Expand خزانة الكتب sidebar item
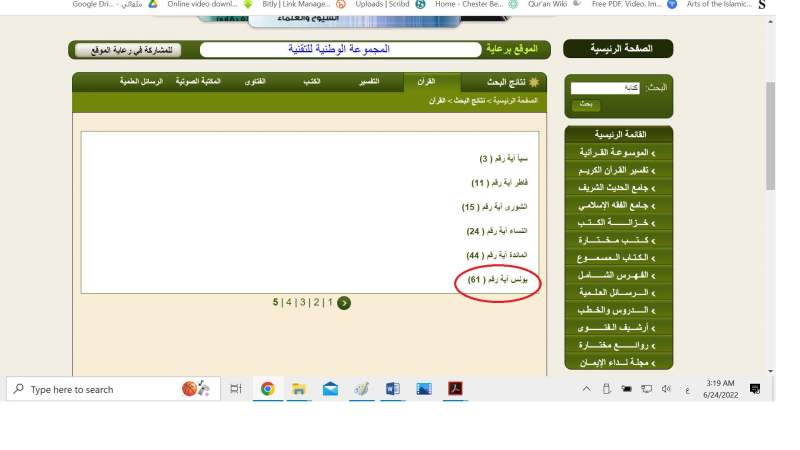This screenshot has width=800, height=450. (618, 223)
